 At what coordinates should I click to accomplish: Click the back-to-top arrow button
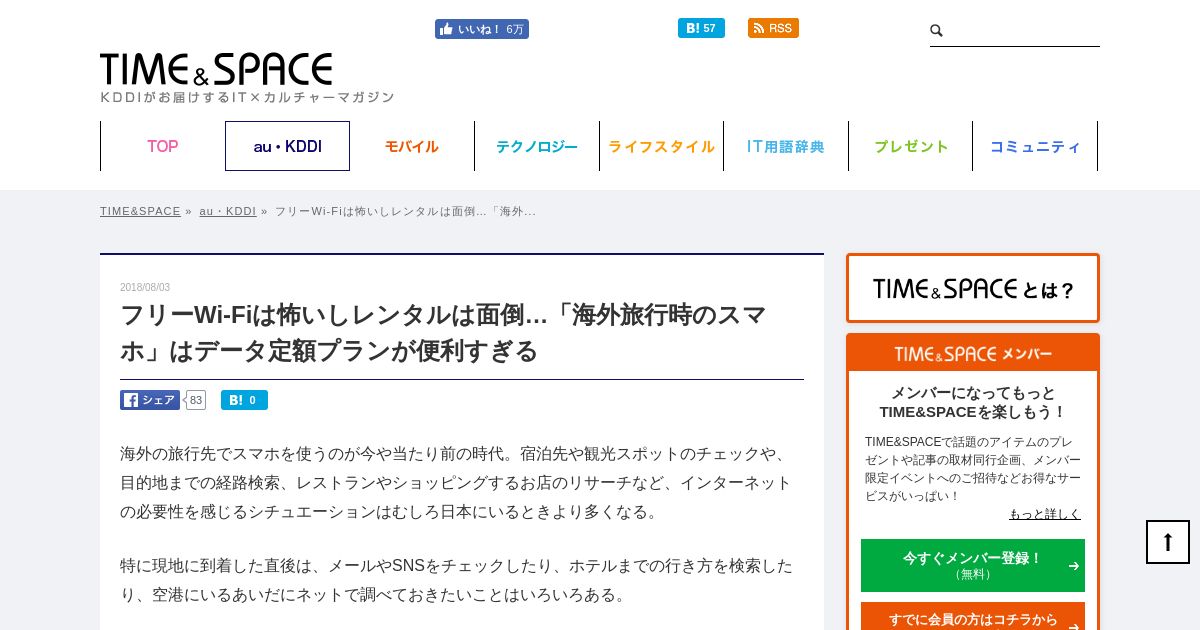coord(1168,542)
